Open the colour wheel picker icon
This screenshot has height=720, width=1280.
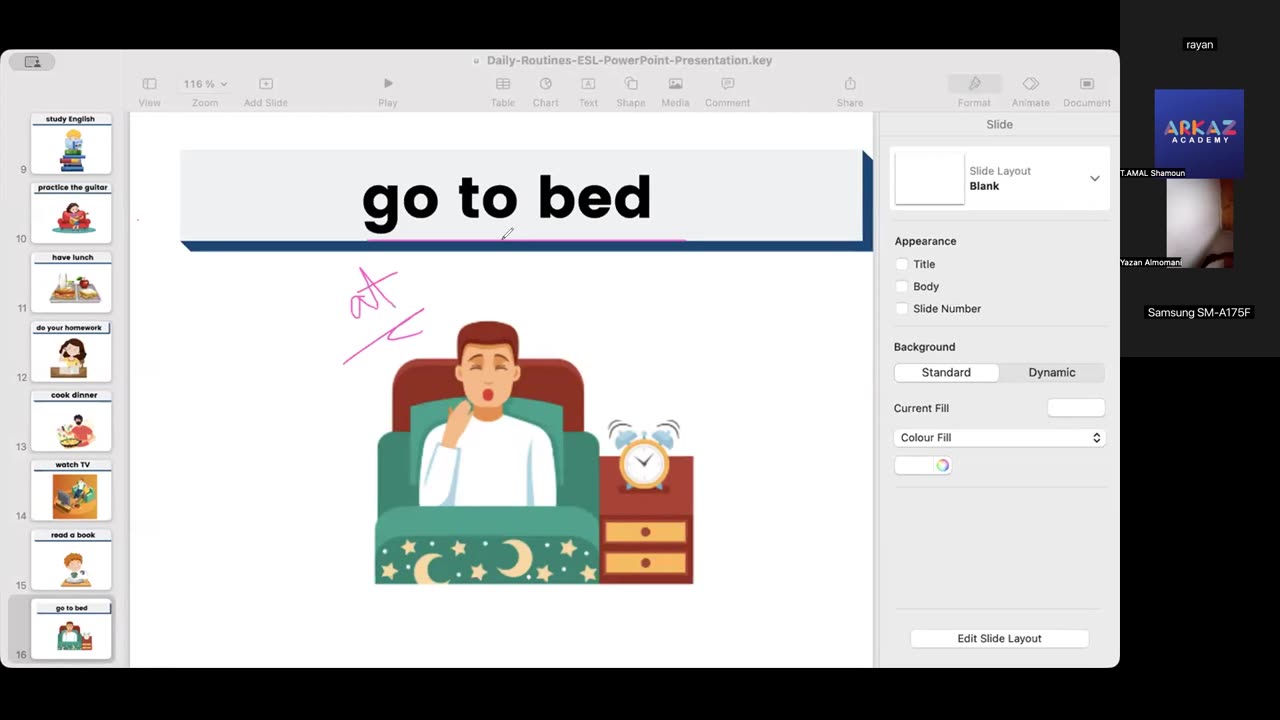point(942,465)
